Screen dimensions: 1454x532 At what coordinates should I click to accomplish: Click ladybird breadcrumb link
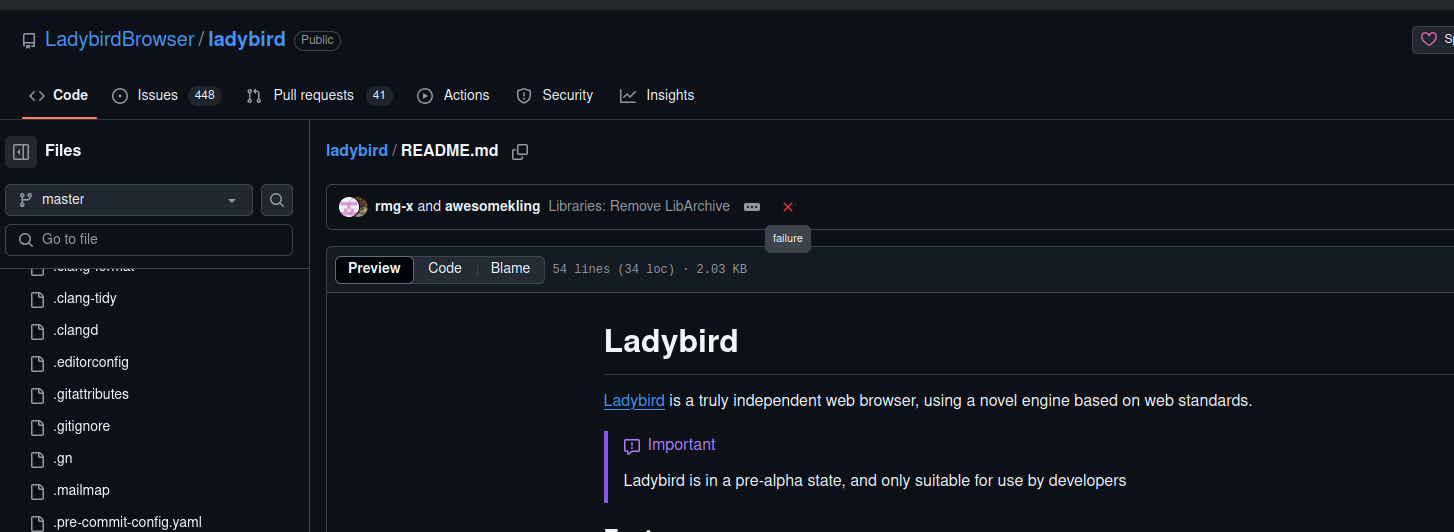pos(357,151)
